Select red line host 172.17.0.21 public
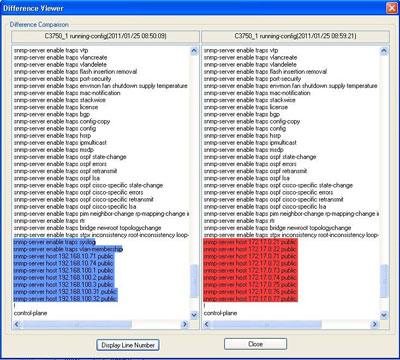 coord(250,242)
